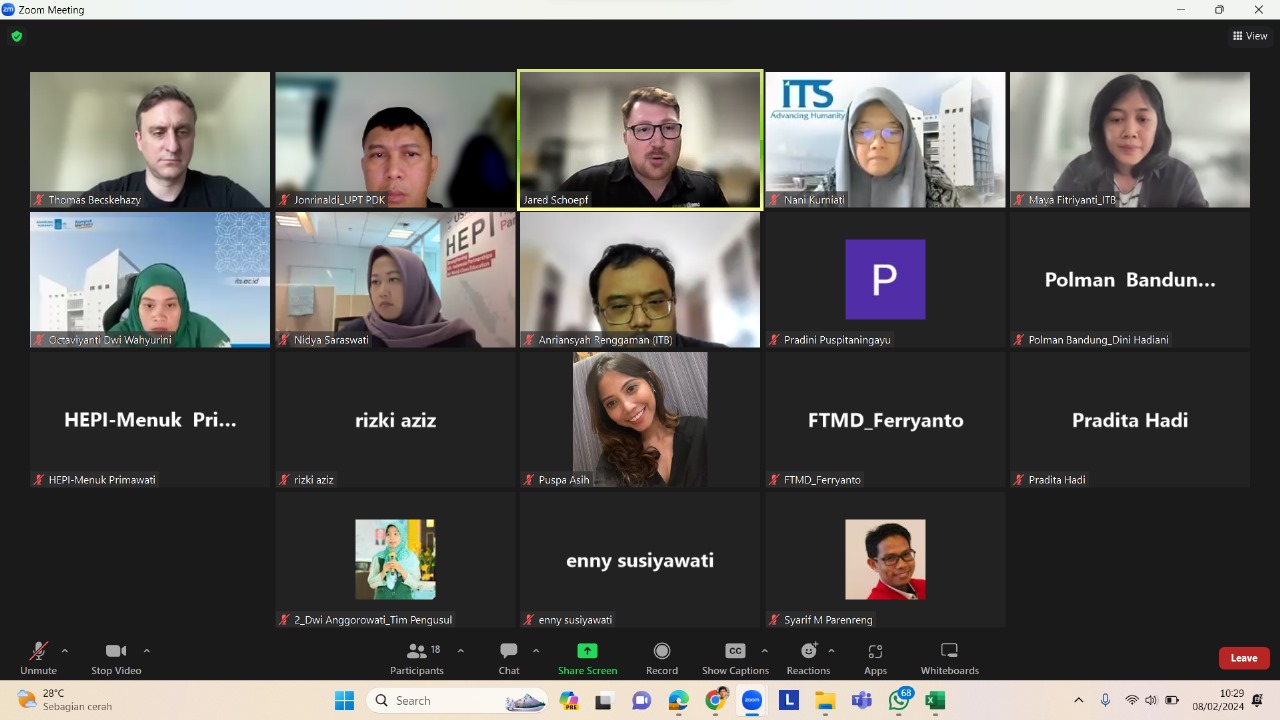Click 2_Dwi Anggorowati's profile picture

(x=395, y=559)
